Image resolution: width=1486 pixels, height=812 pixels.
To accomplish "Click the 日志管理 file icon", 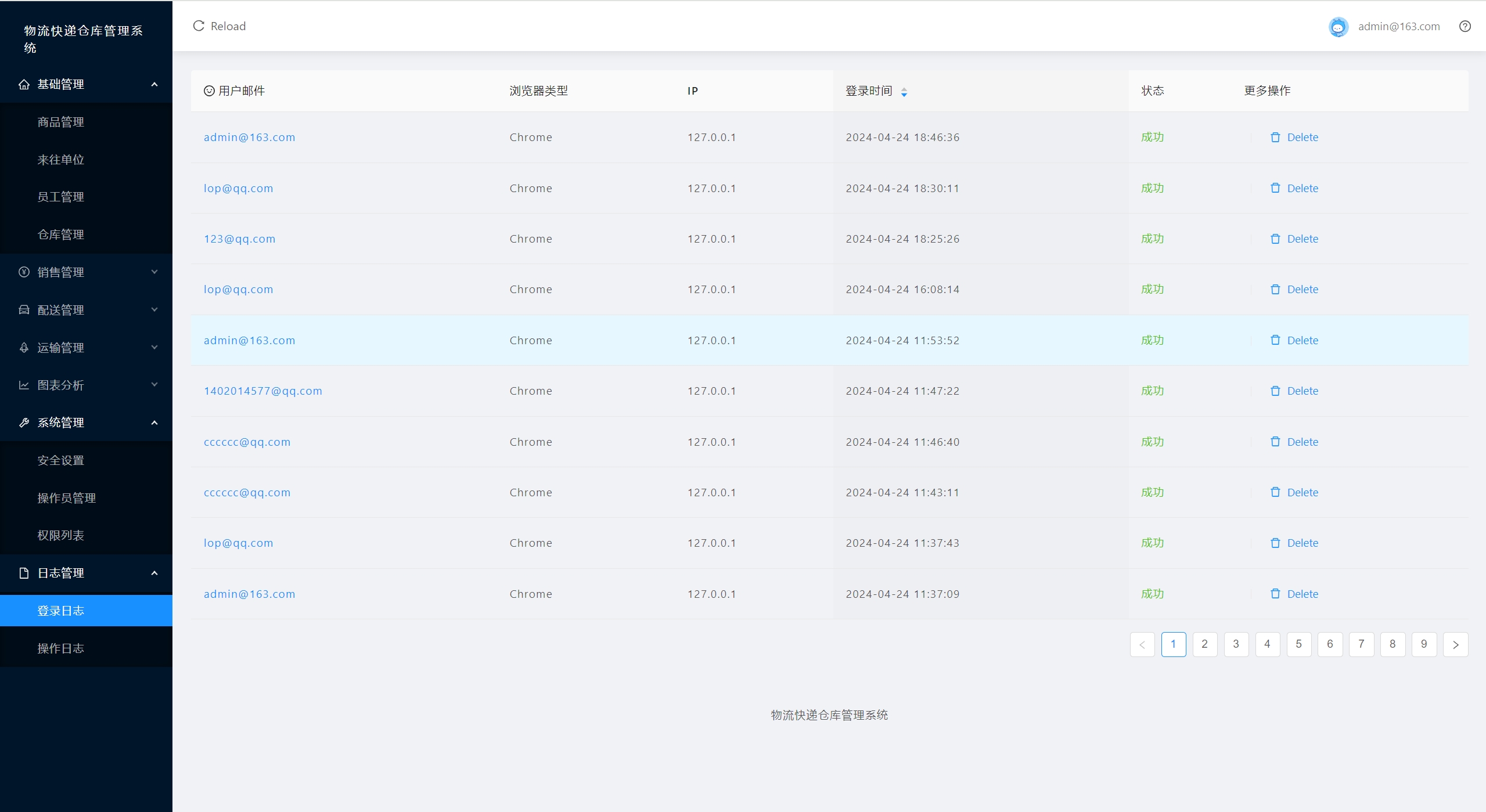I will coord(24,573).
